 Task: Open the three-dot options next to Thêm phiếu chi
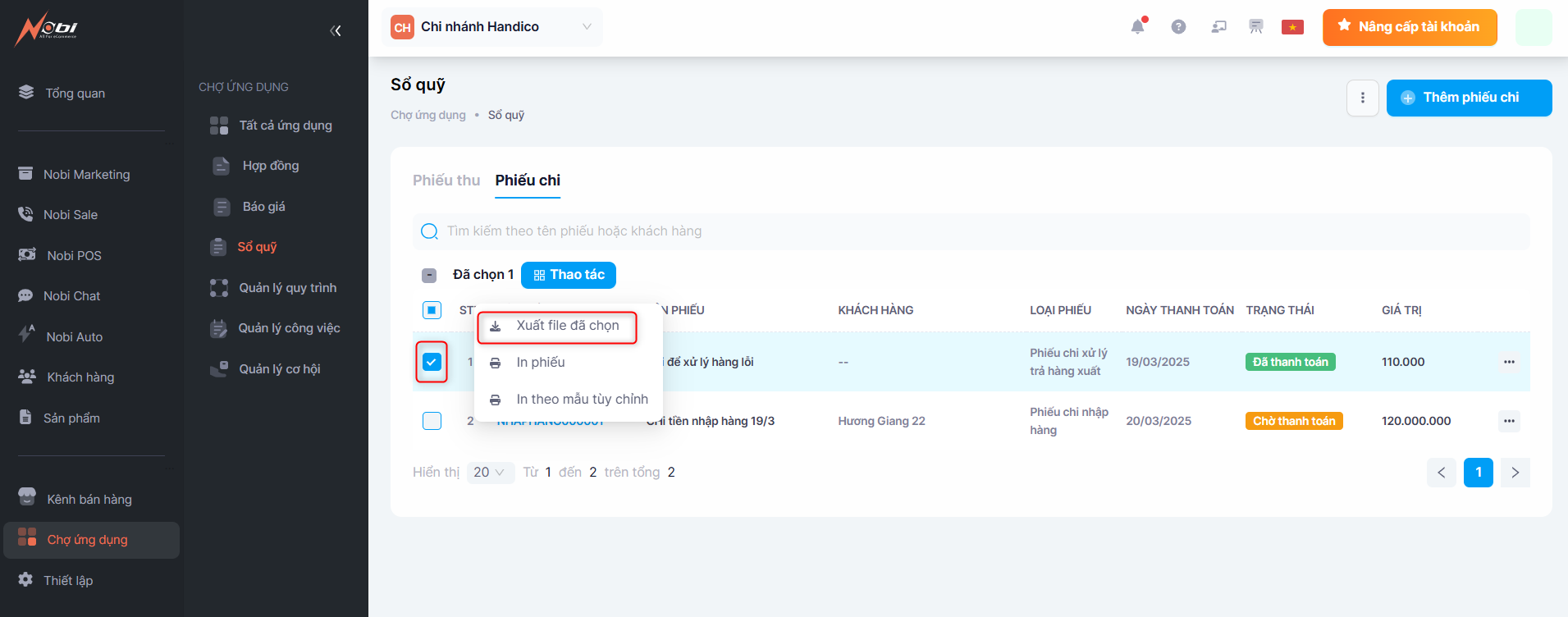pyautogui.click(x=1362, y=98)
